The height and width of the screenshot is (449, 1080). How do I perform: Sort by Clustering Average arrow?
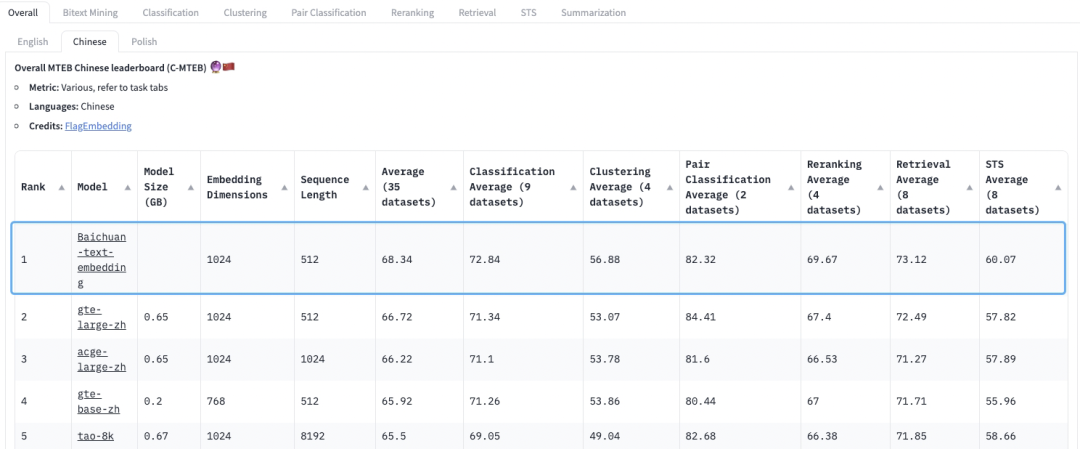pyautogui.click(x=669, y=187)
